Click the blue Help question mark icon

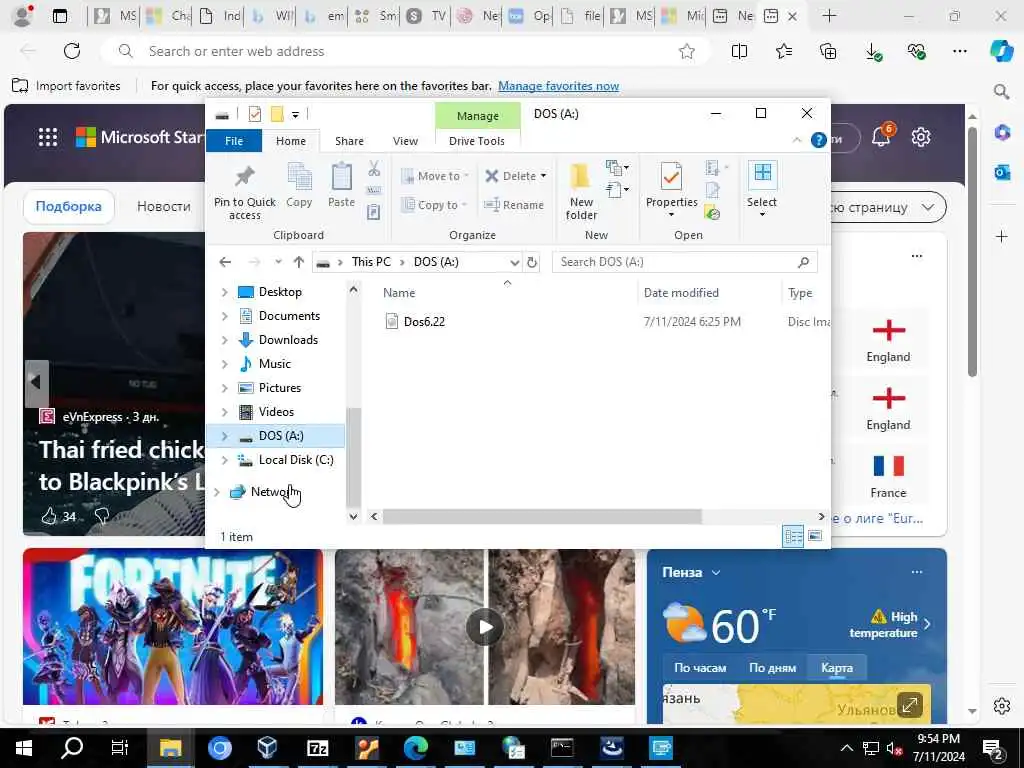[818, 140]
